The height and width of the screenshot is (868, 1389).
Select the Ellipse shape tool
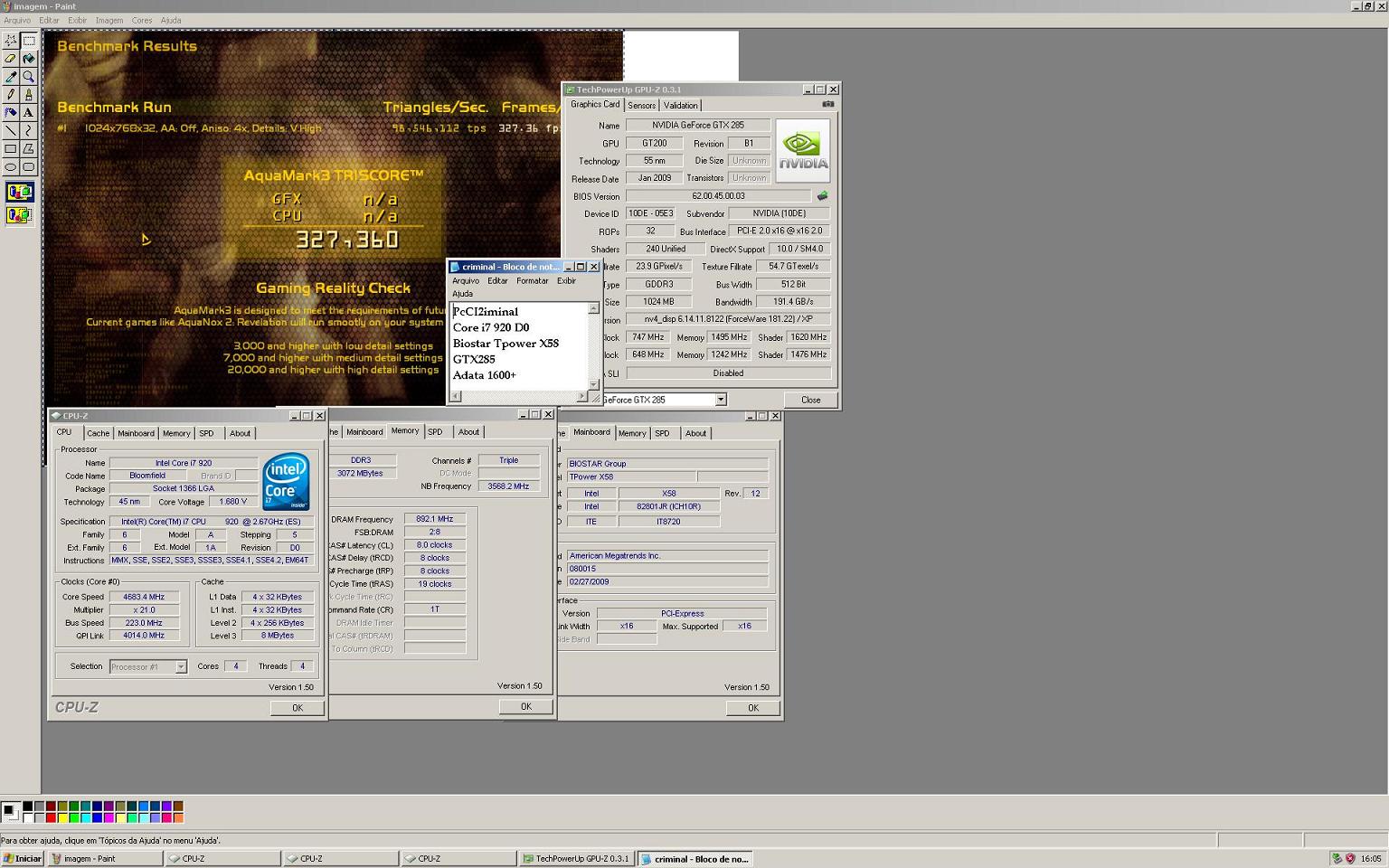point(11,167)
